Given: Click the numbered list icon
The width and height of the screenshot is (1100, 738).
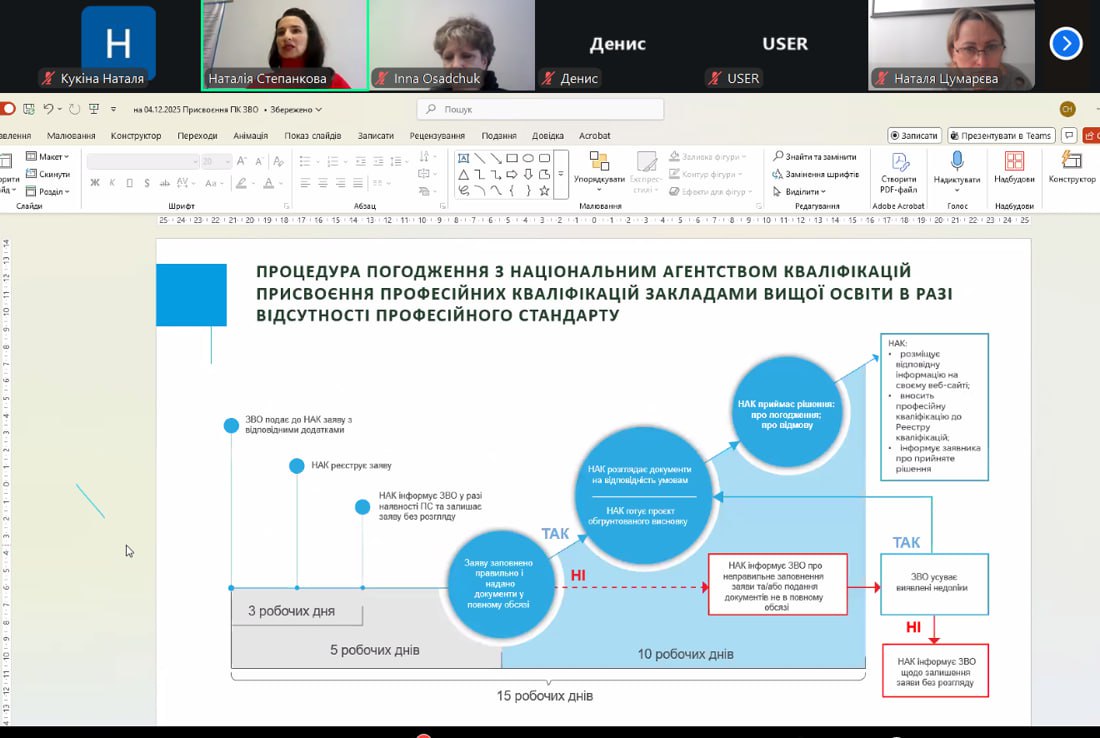Looking at the screenshot, I should 333,161.
